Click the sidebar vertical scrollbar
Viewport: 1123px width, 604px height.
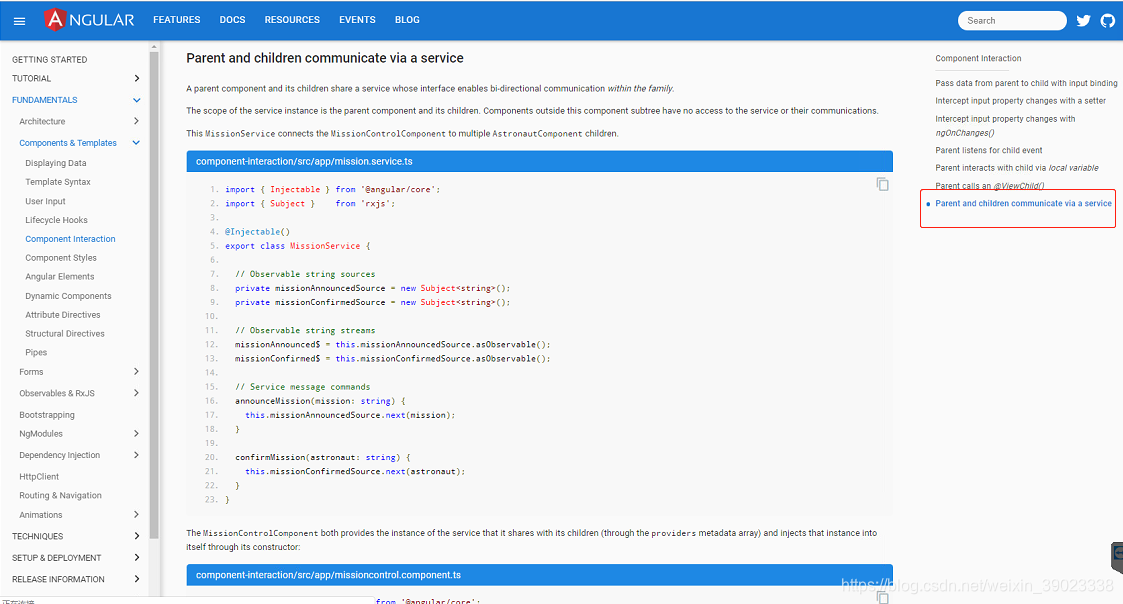154,294
